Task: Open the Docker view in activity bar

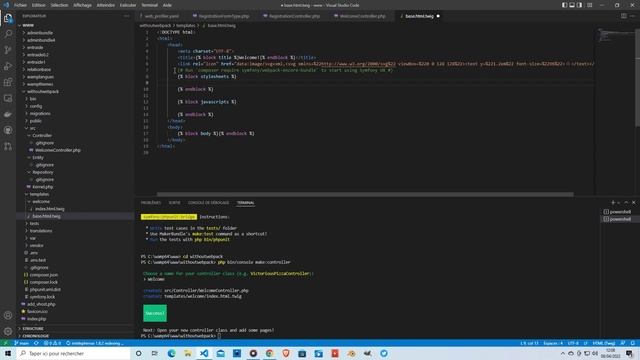Action: pos(8,114)
